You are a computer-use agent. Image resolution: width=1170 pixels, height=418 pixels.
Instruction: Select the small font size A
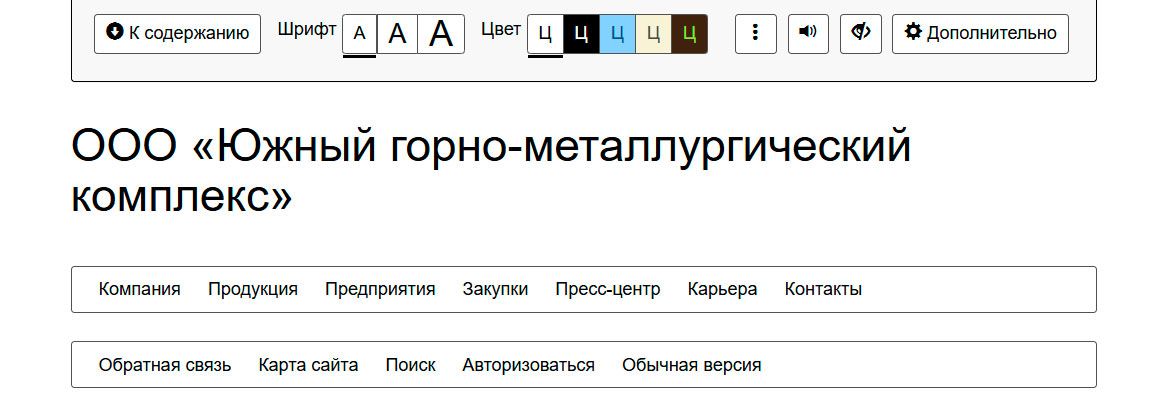pyautogui.click(x=360, y=34)
